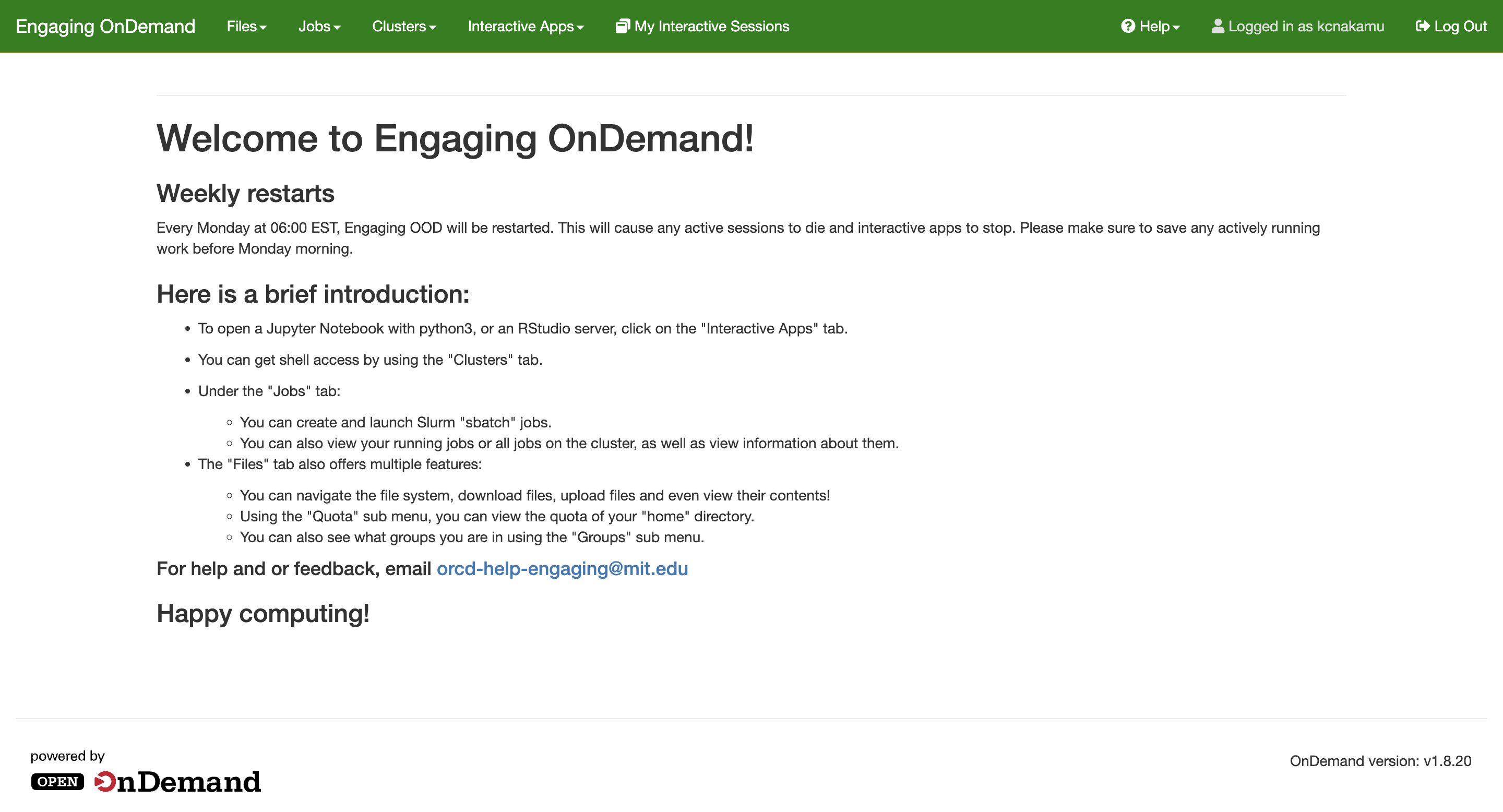This screenshot has width=1503, height=812.
Task: Expand the Interactive Apps menu
Action: [525, 26]
